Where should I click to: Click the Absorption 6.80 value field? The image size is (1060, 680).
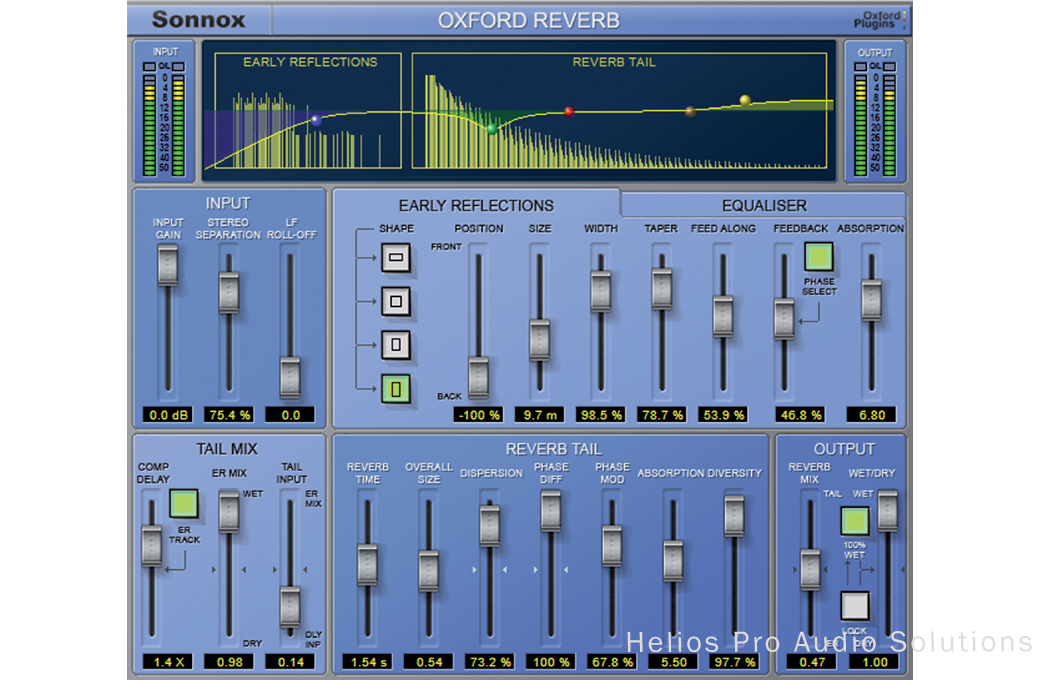[871, 415]
